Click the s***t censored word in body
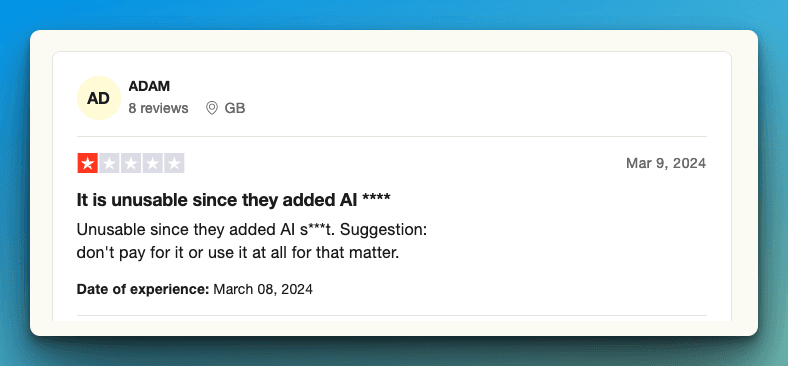The image size is (788, 366). tap(319, 230)
